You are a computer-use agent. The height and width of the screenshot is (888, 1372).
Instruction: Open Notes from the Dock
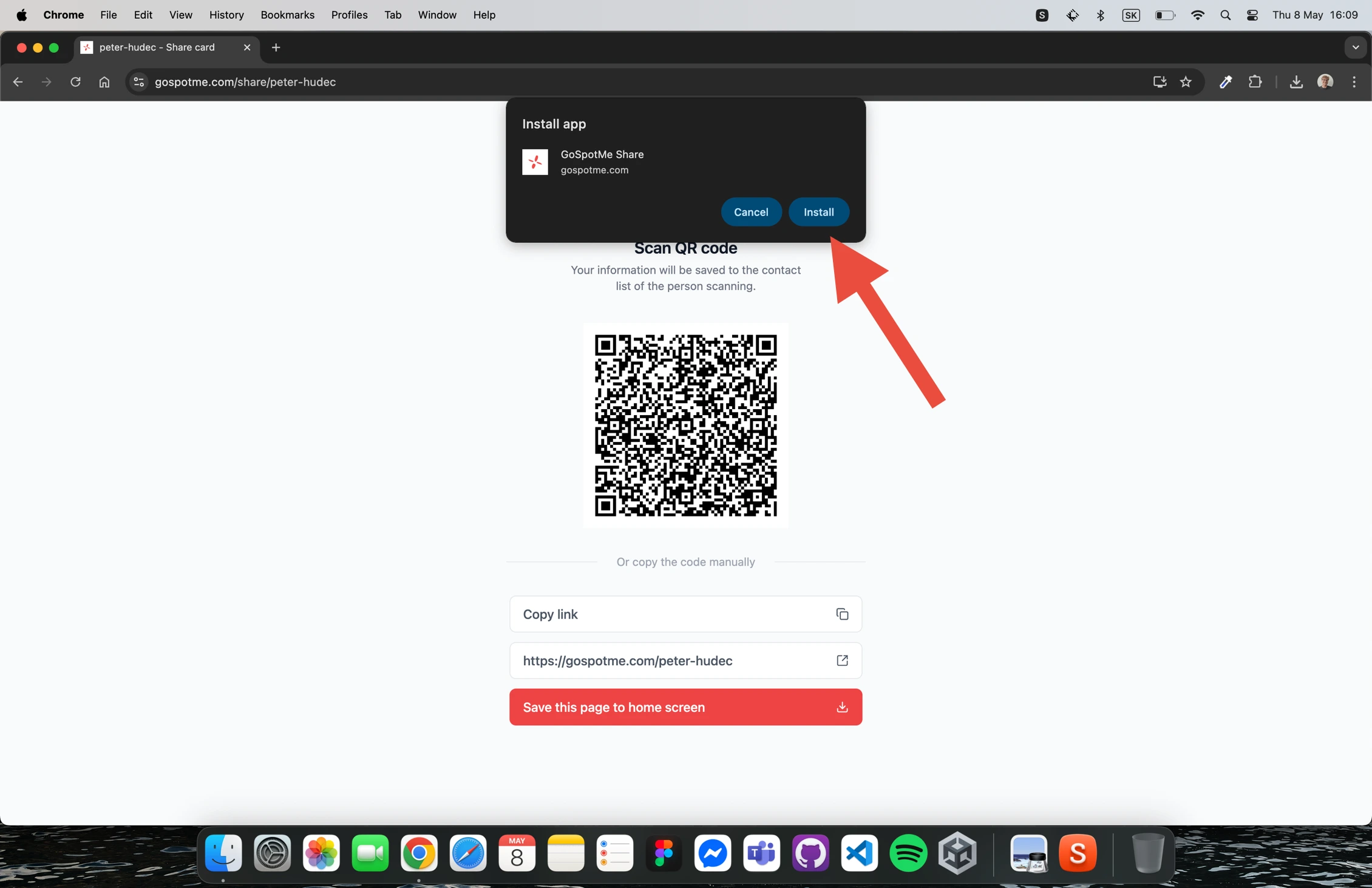point(566,853)
